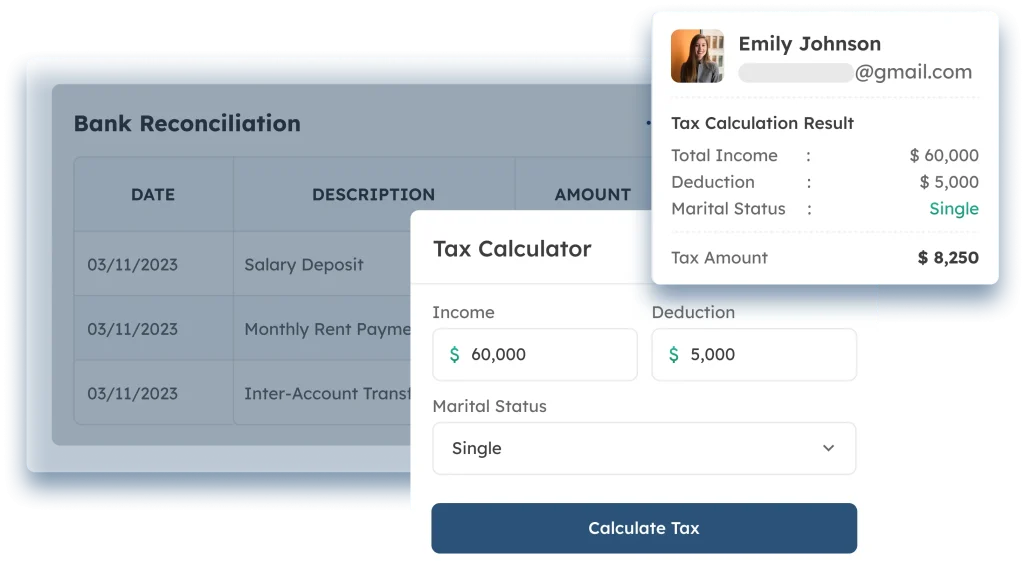Viewport: 1024px width, 577px height.
Task: Click the Emily Johnson name
Action: 810,44
